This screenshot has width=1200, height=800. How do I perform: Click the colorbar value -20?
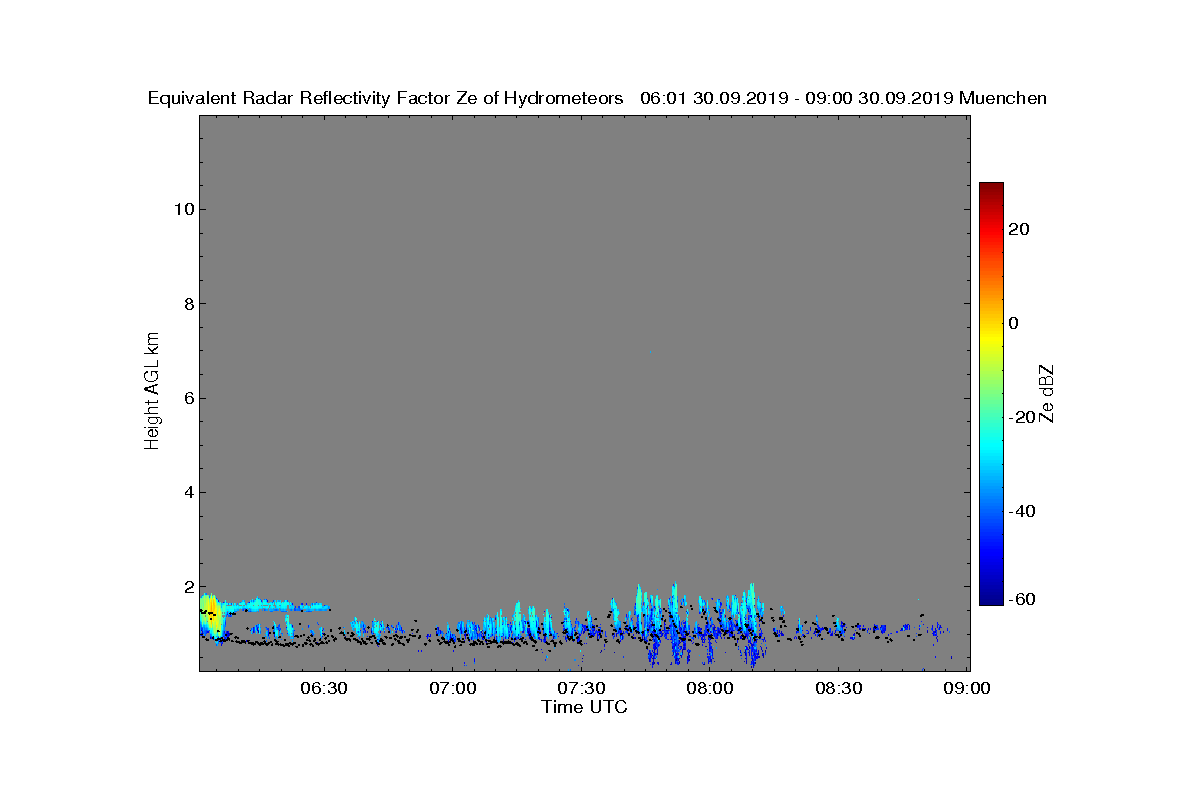click(1019, 418)
